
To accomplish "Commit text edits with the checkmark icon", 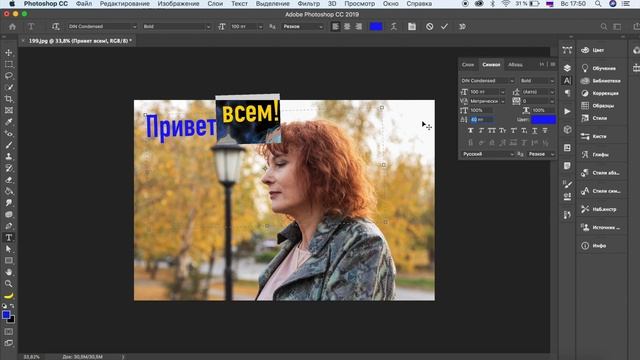I will (x=444, y=27).
